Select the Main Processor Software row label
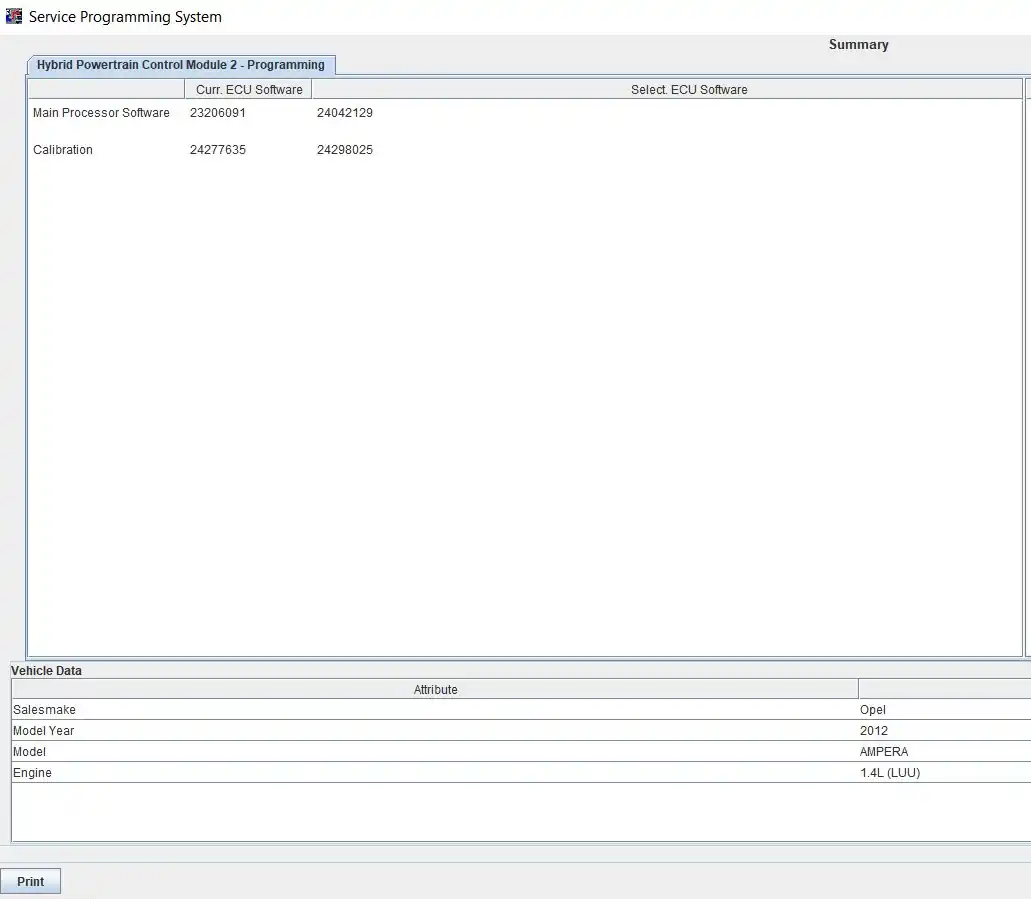 click(101, 113)
